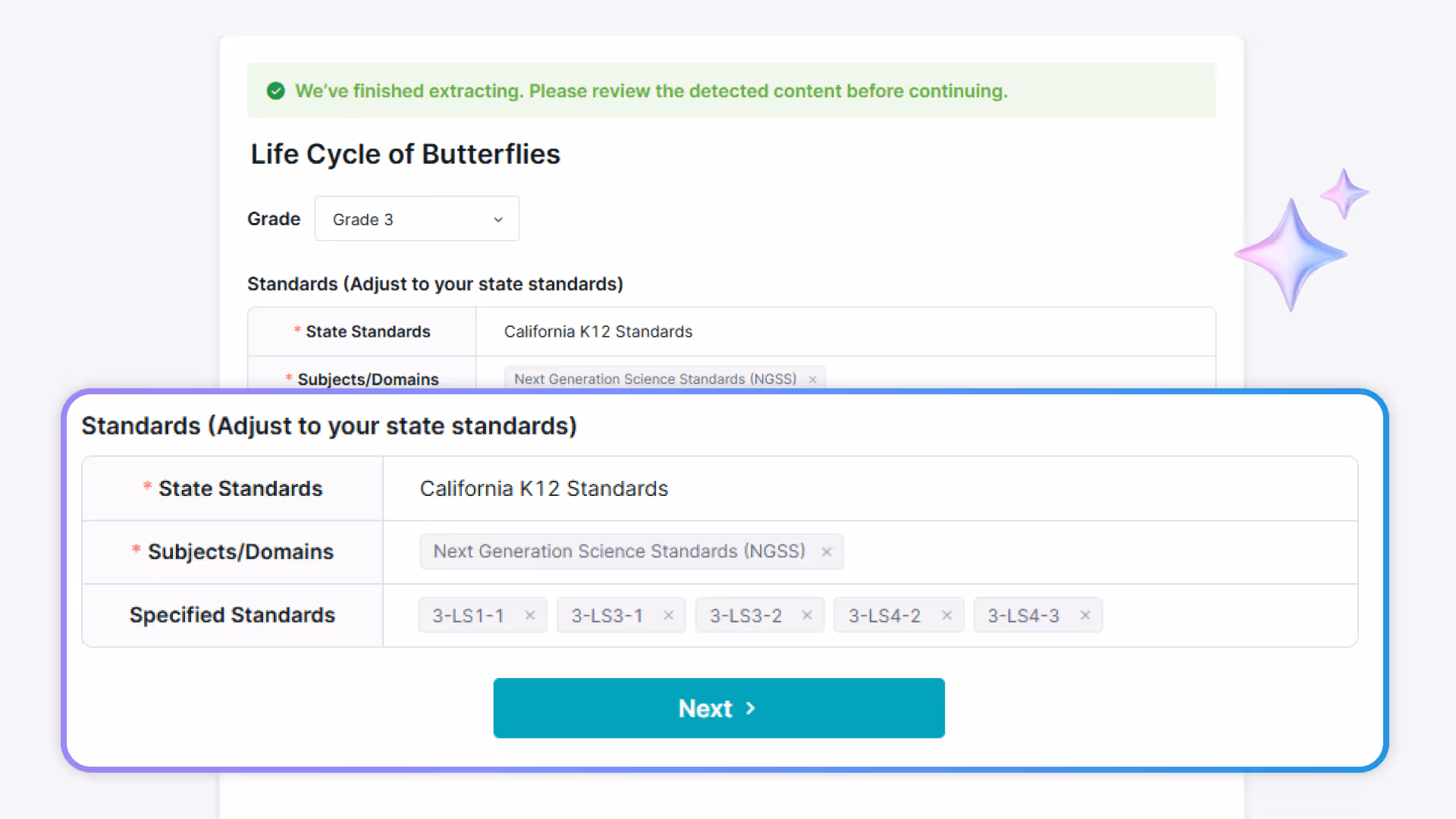The width and height of the screenshot is (1456, 819).
Task: Remove the 3-LS3-2 standard tag
Action: 807,615
